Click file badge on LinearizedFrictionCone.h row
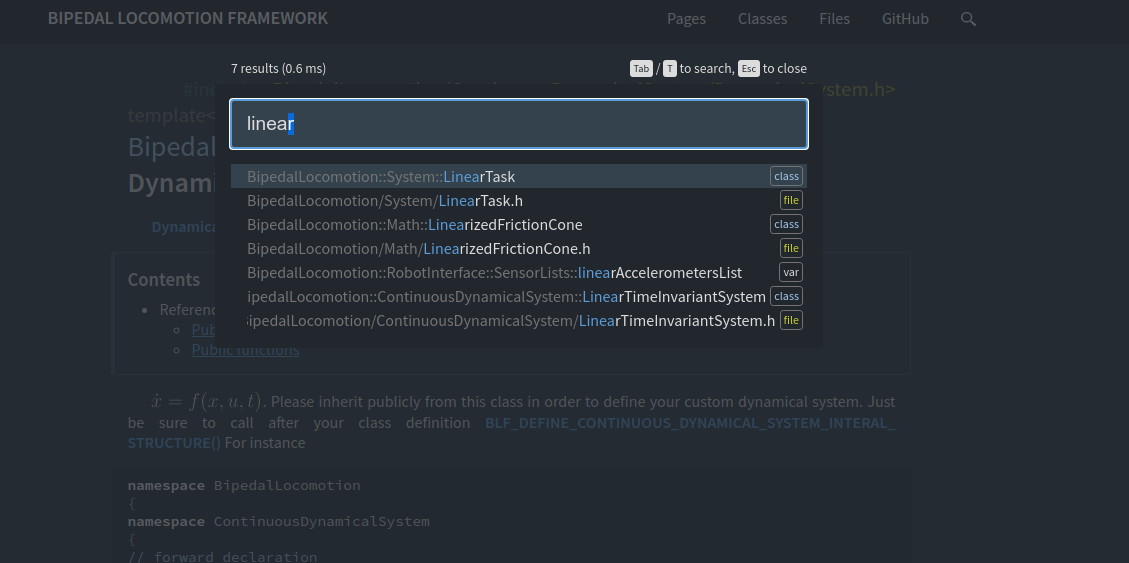The height and width of the screenshot is (563, 1129). [791, 248]
